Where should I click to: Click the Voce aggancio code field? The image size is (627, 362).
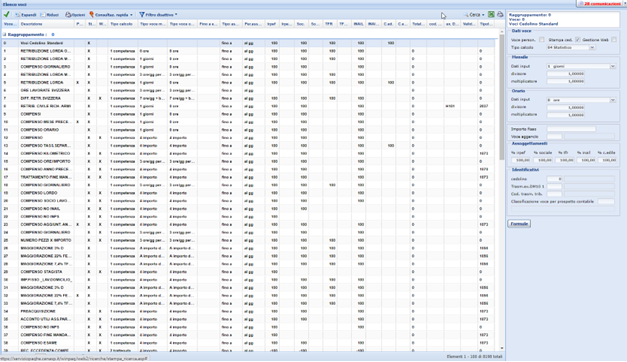pos(554,137)
